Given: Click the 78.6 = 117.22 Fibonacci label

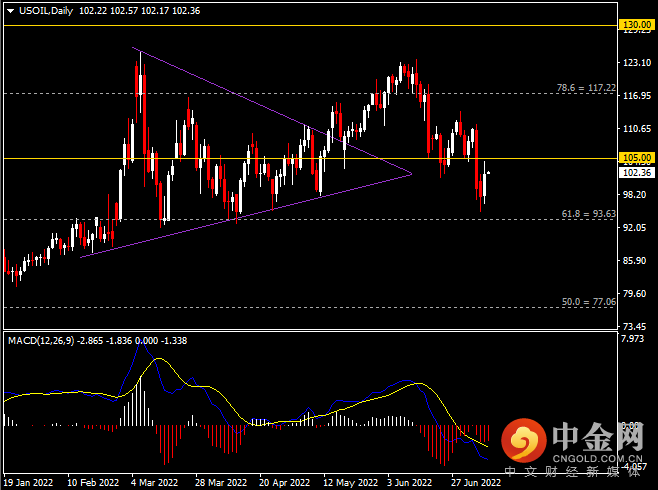Looking at the screenshot, I should 586,88.
